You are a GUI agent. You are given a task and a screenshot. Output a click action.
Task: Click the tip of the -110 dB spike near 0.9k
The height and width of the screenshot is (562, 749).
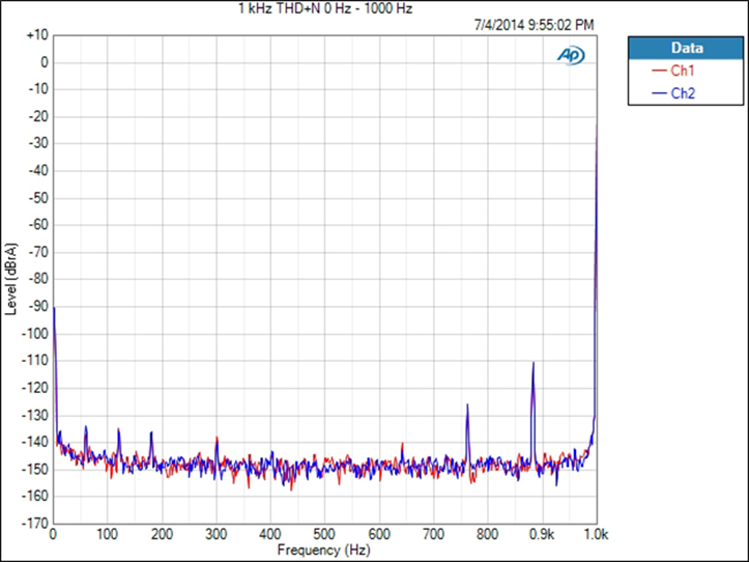click(533, 363)
